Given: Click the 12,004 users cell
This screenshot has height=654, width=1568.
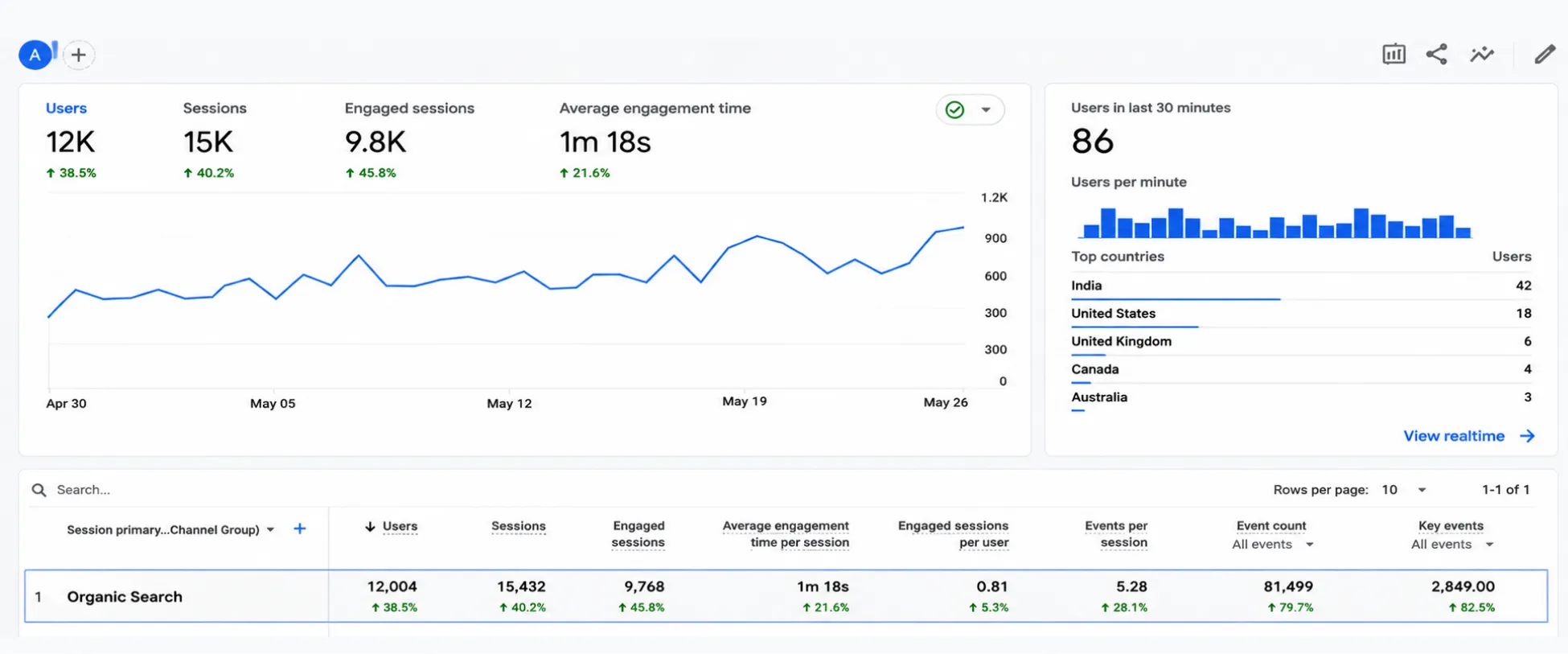Looking at the screenshot, I should (392, 586).
